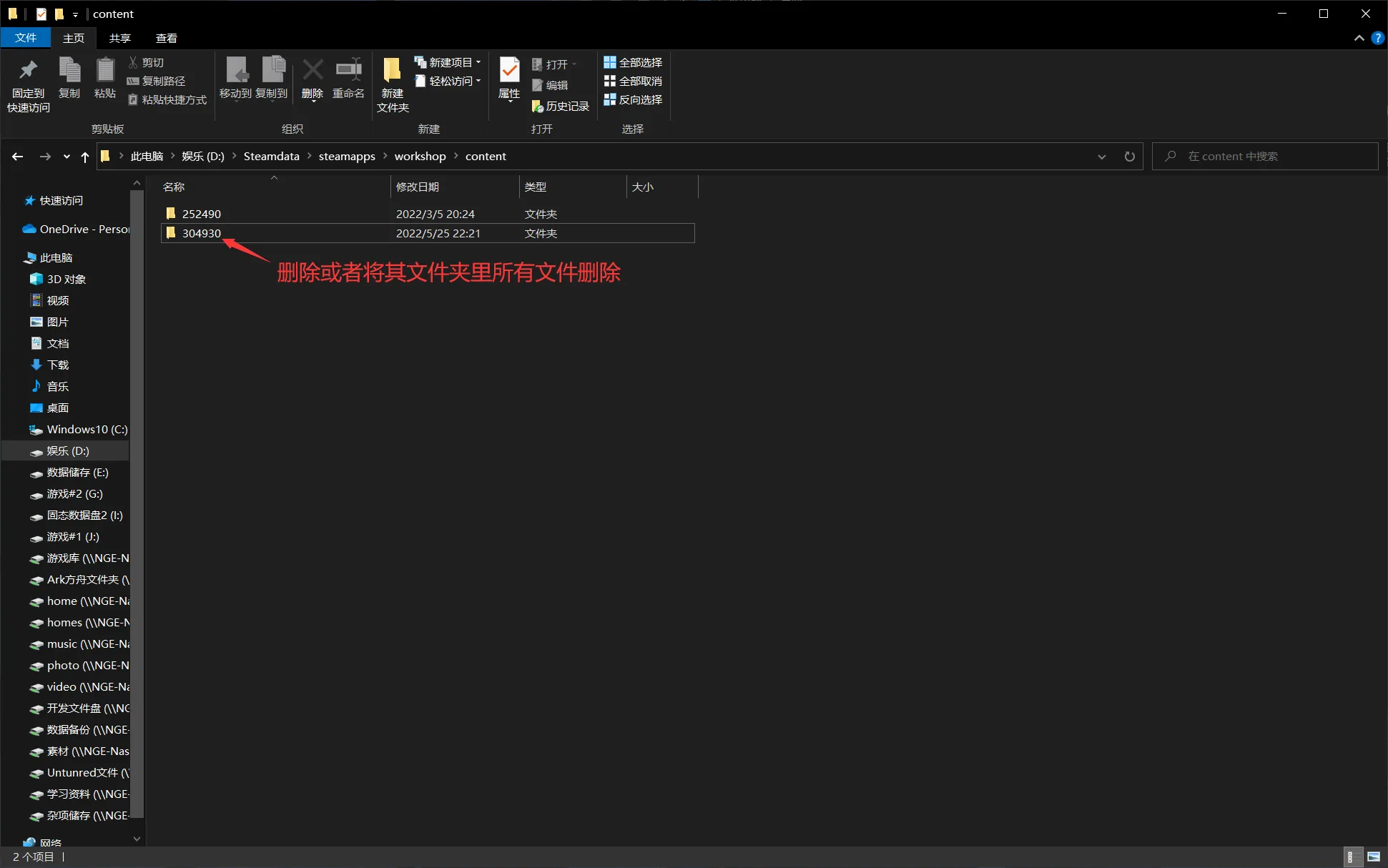The image size is (1388, 868).
Task: Click Select all in the ribbon
Action: (633, 62)
